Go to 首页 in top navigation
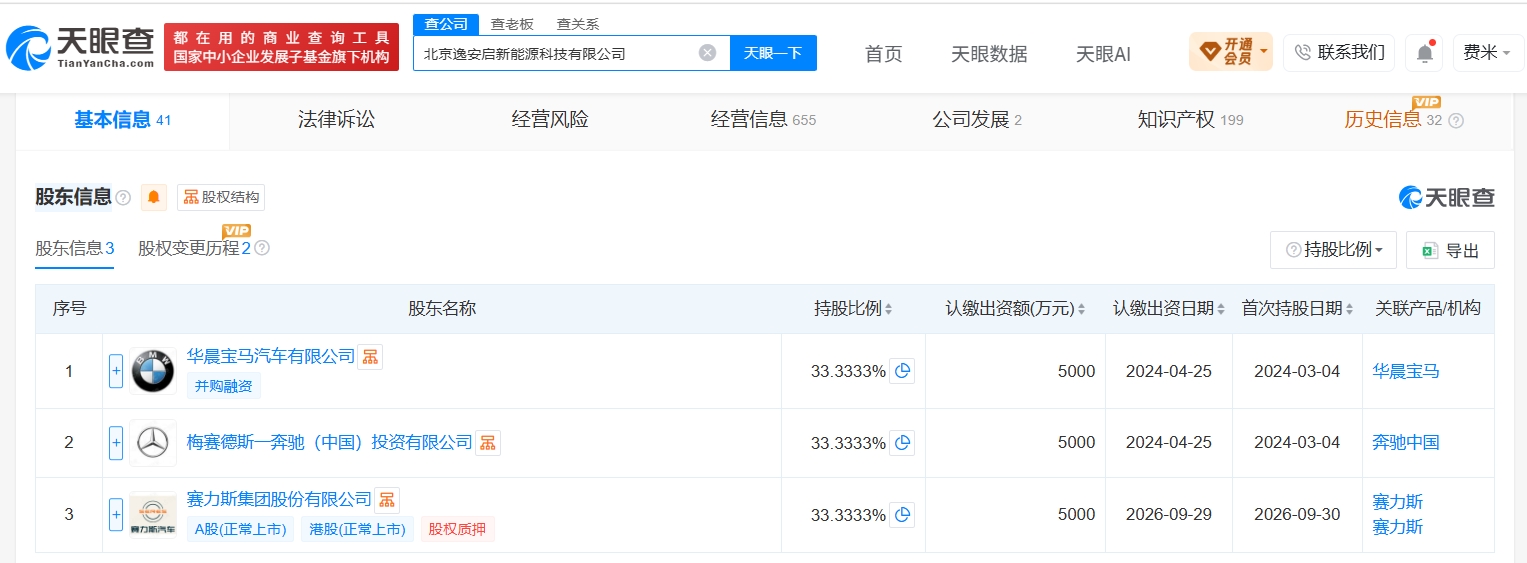The width and height of the screenshot is (1527, 563). click(883, 54)
